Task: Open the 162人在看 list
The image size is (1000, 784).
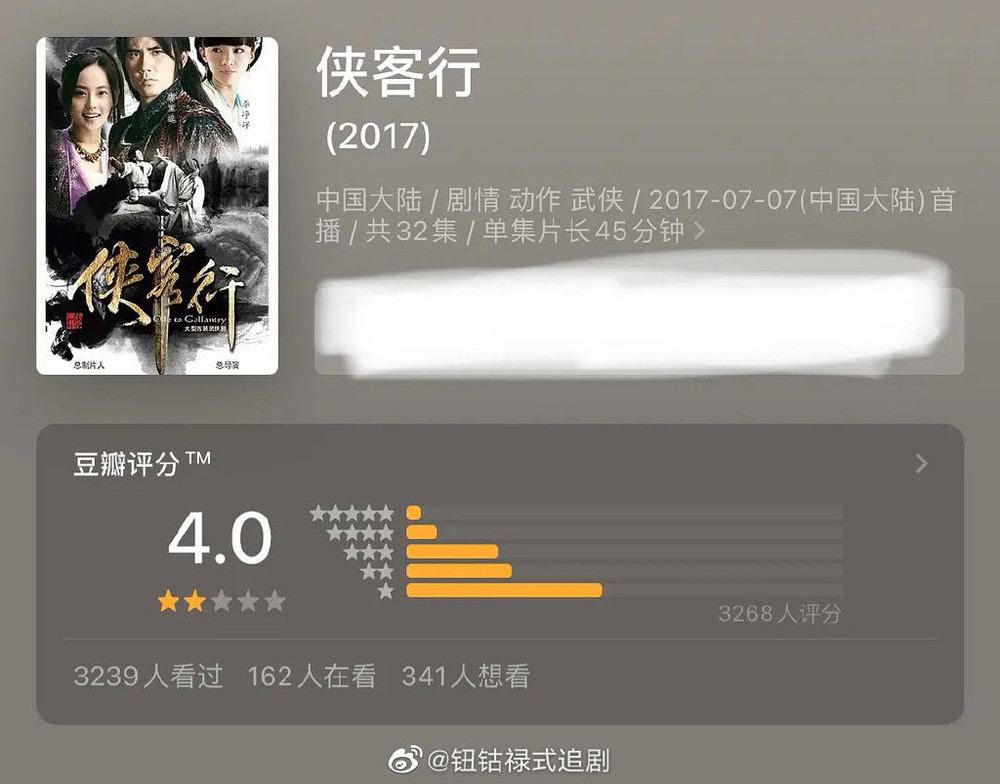Action: [x=312, y=676]
